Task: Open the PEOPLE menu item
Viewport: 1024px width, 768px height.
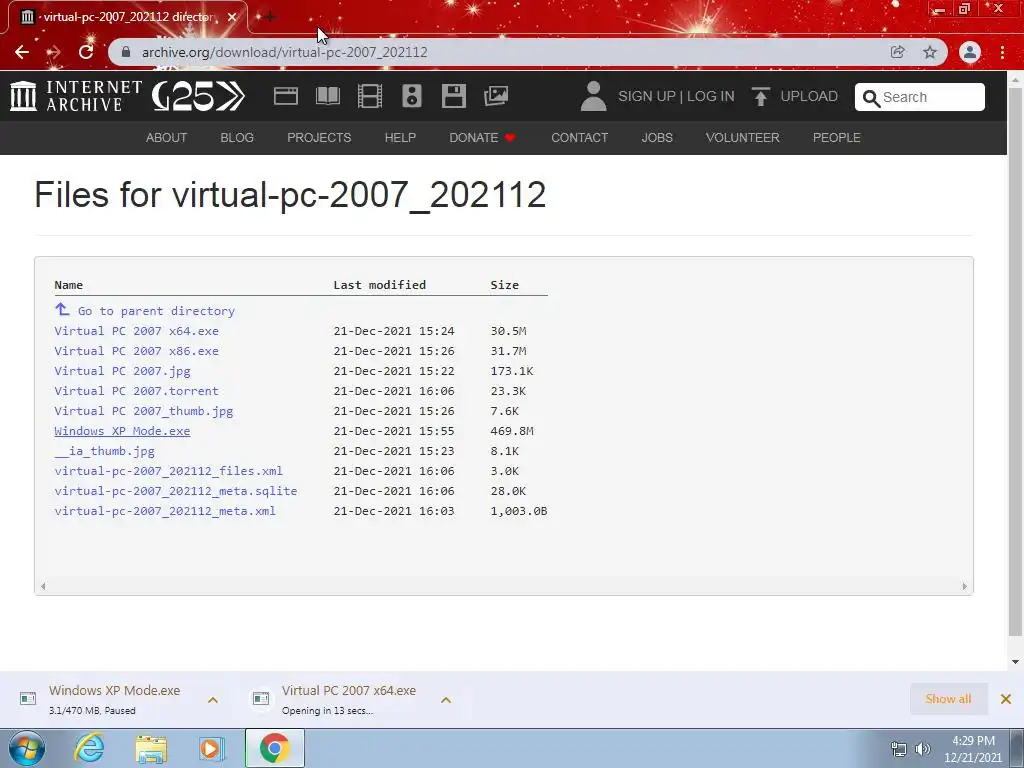Action: coord(837,138)
